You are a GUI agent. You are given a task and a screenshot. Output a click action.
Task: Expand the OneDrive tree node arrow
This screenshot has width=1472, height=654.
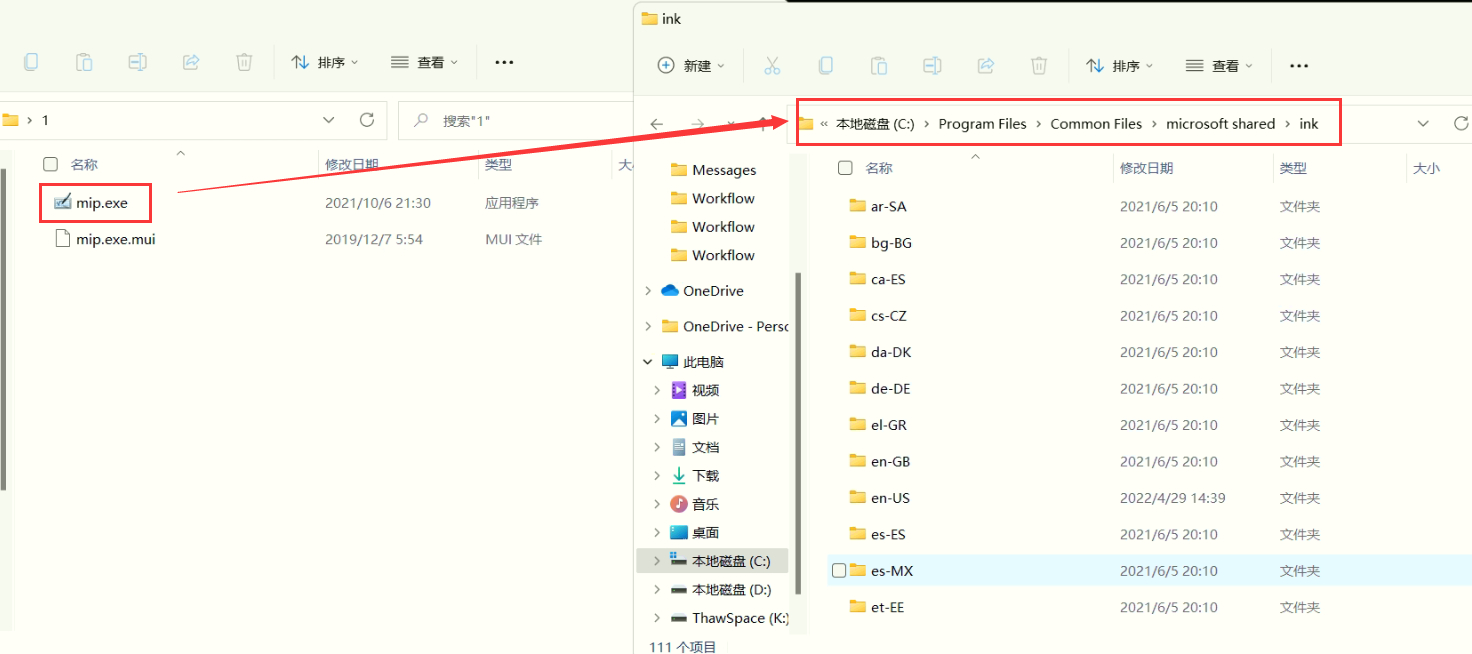pyautogui.click(x=648, y=291)
